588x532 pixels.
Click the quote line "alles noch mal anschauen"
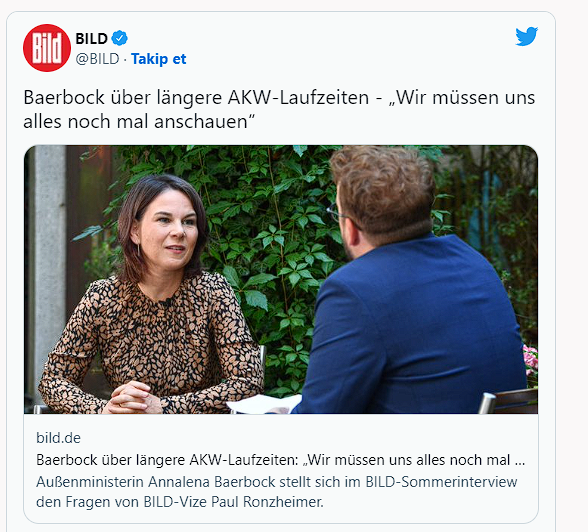pos(139,121)
